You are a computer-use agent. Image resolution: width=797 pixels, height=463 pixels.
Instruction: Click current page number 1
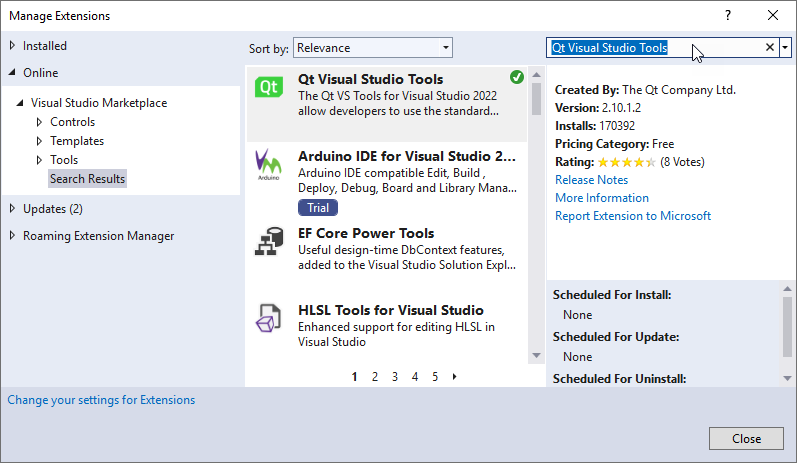[x=354, y=377]
